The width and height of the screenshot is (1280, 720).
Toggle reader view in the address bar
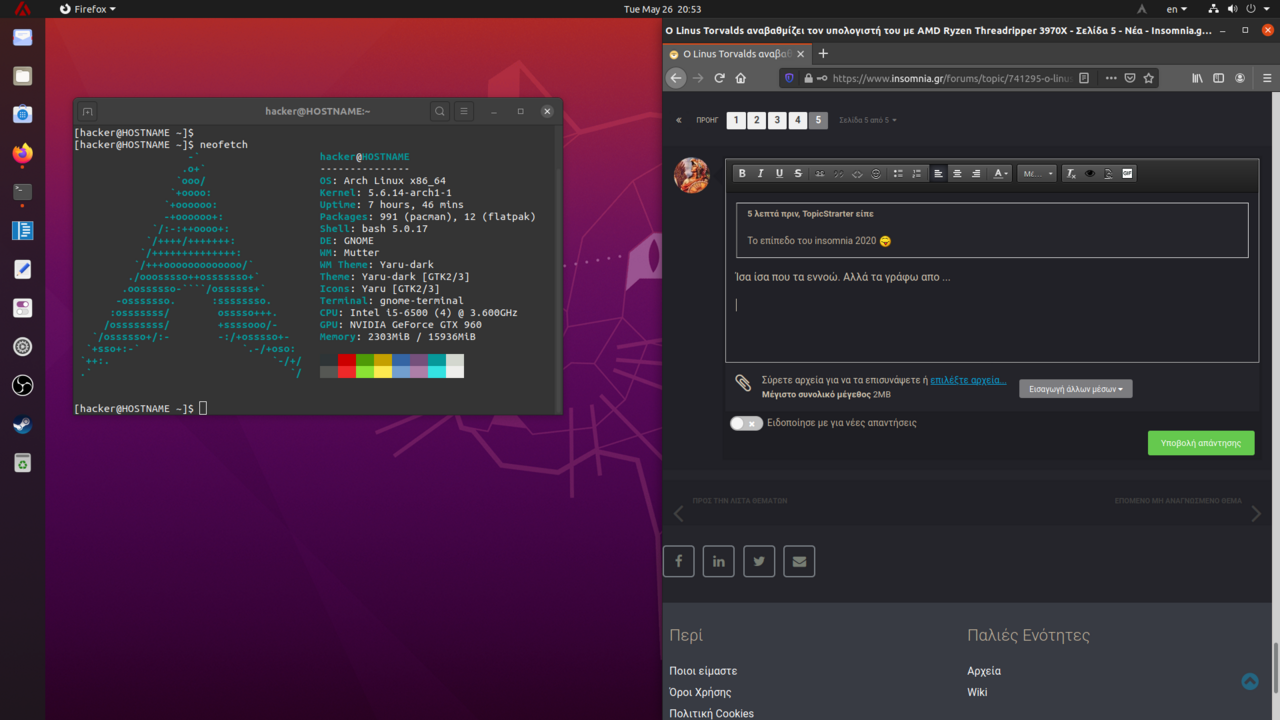(1084, 78)
